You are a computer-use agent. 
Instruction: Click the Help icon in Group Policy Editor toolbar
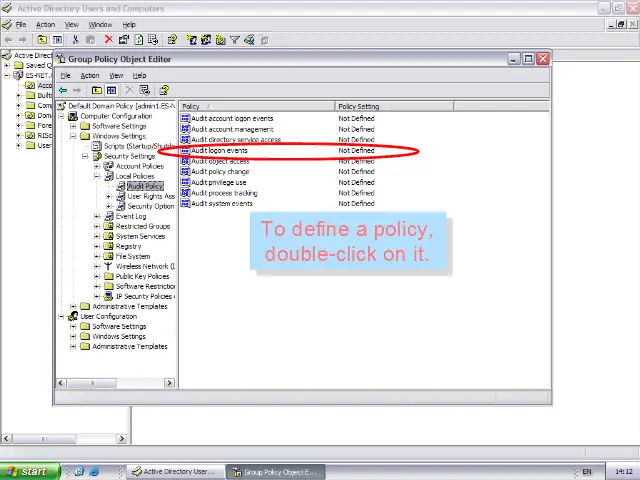(x=164, y=90)
